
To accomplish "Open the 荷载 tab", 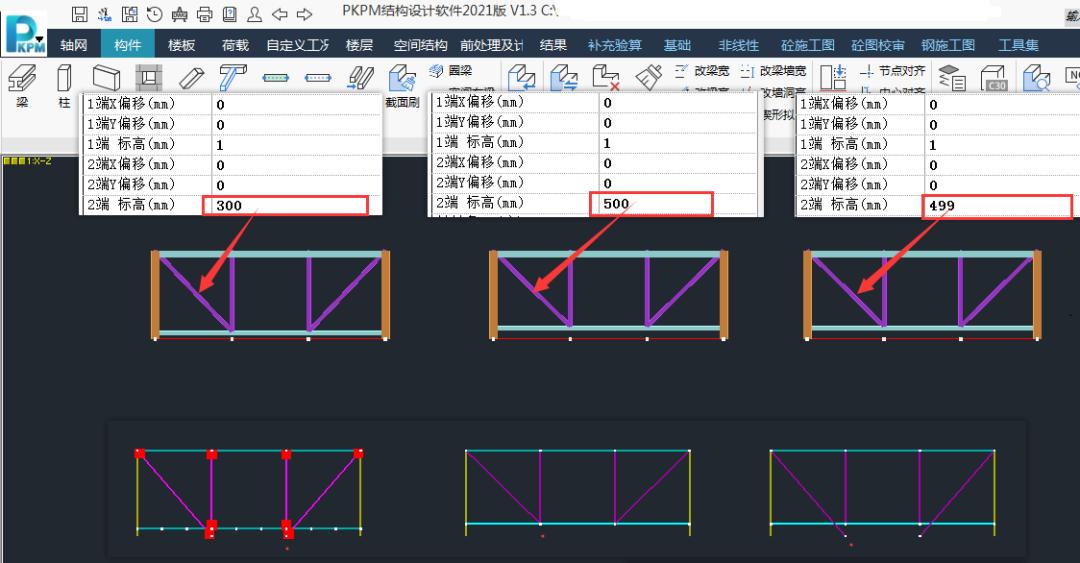I will [x=235, y=45].
